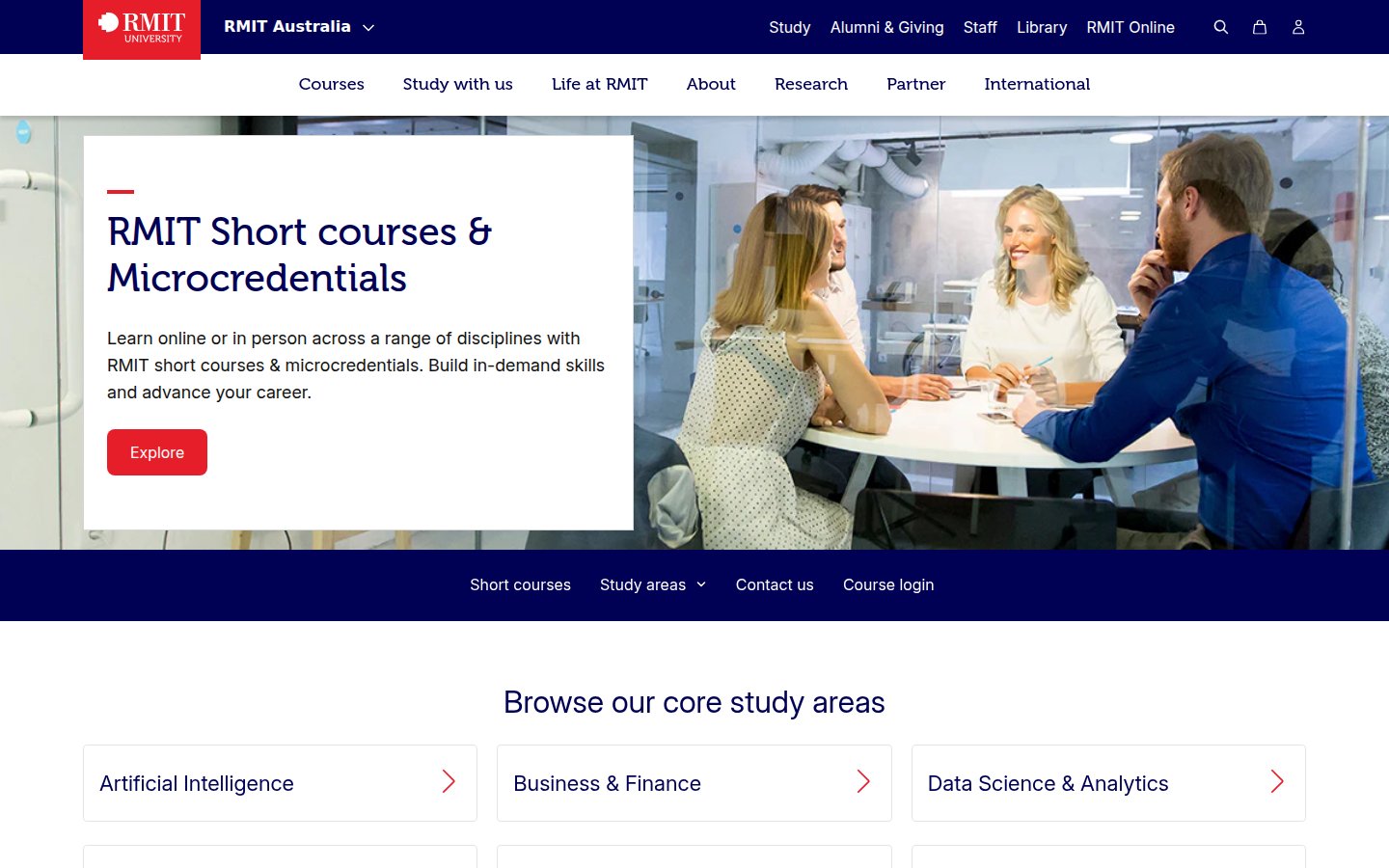Open the user account icon
The width and height of the screenshot is (1389, 868).
tap(1298, 27)
